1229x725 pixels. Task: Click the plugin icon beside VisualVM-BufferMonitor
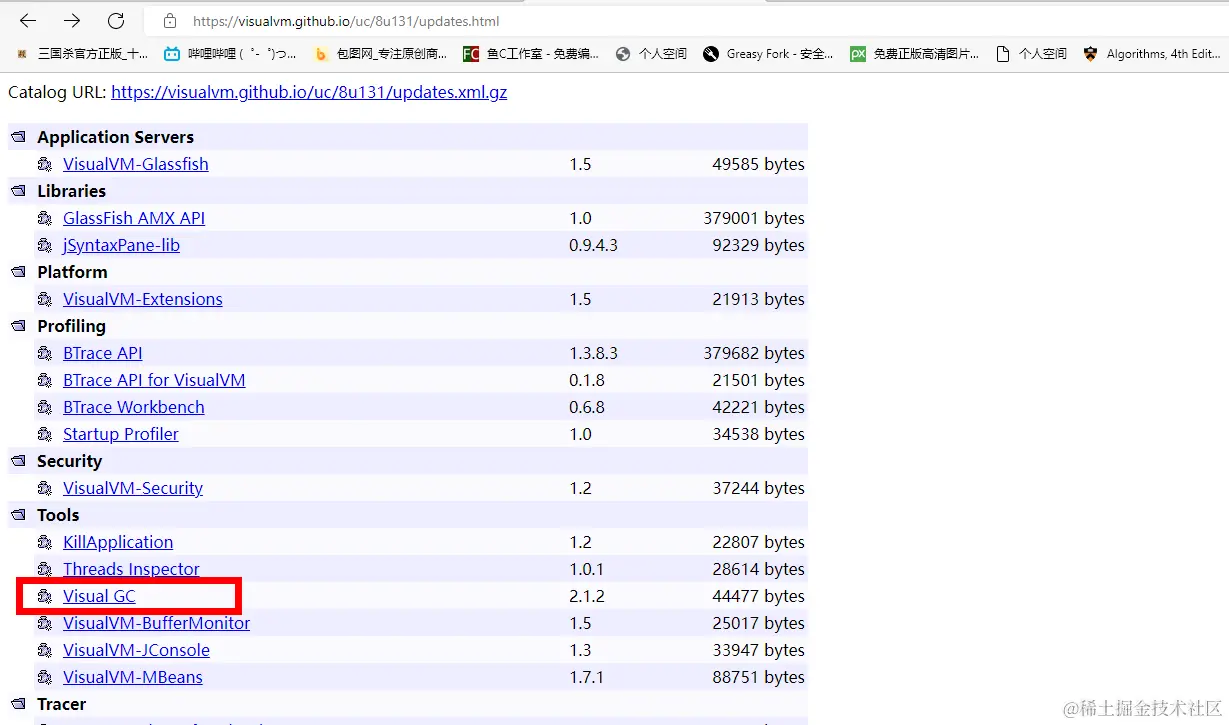point(44,623)
